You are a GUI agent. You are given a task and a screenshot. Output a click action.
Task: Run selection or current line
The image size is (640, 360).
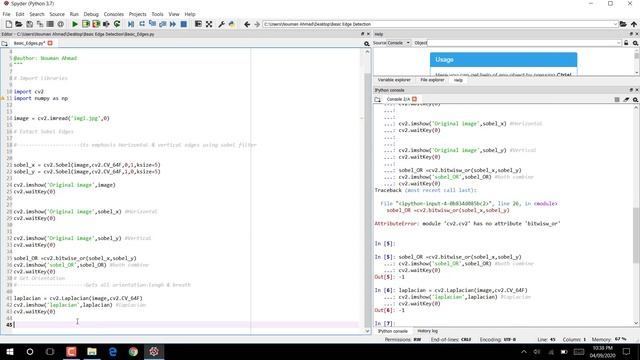(107, 24)
